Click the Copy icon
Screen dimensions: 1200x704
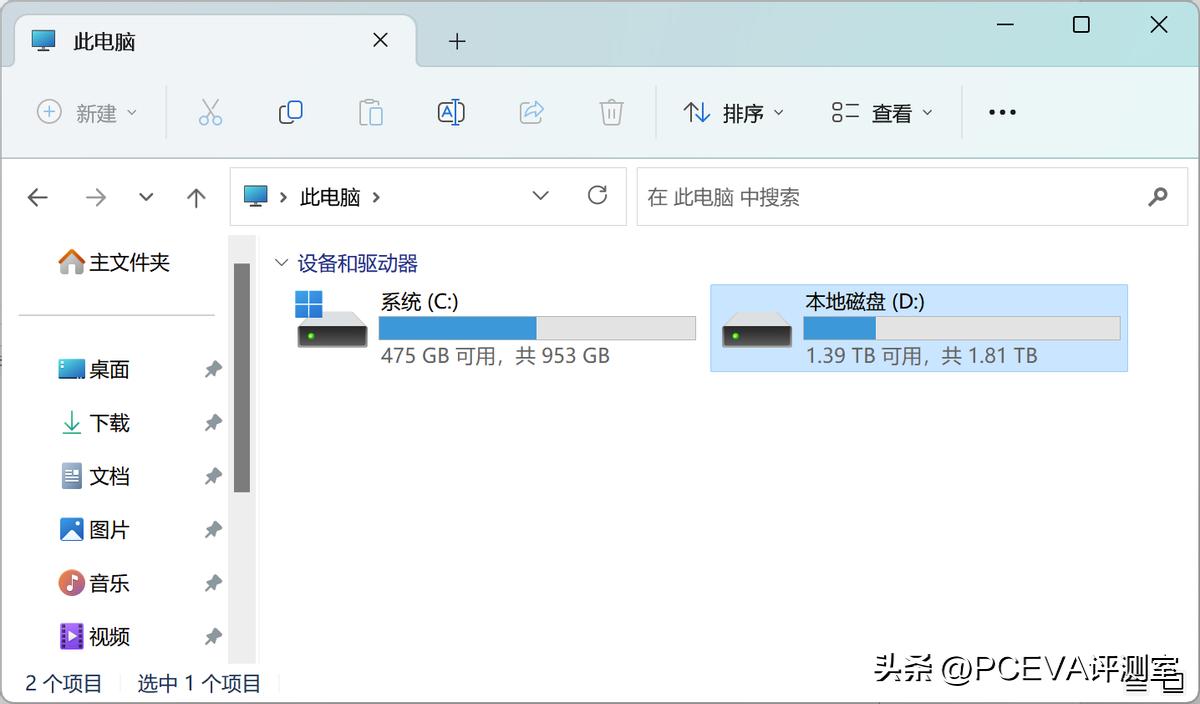(x=290, y=112)
